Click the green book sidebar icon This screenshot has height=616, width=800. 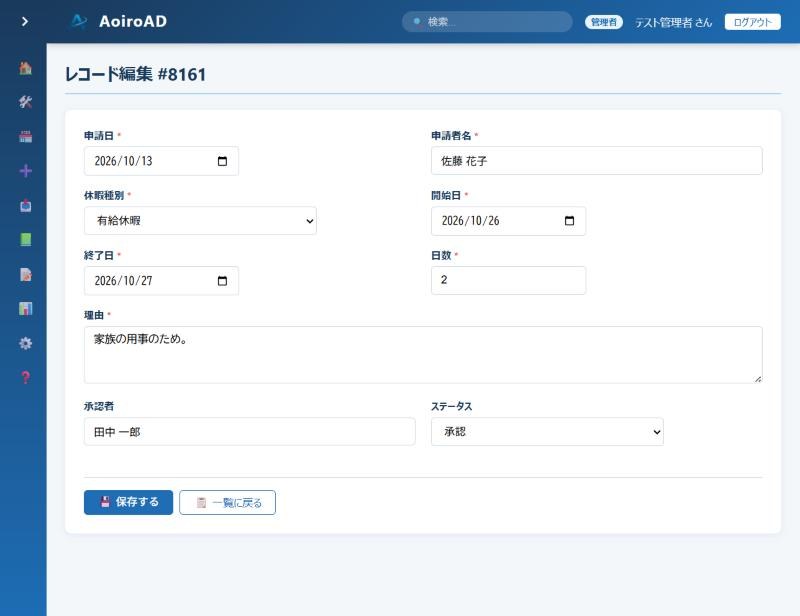pos(26,239)
